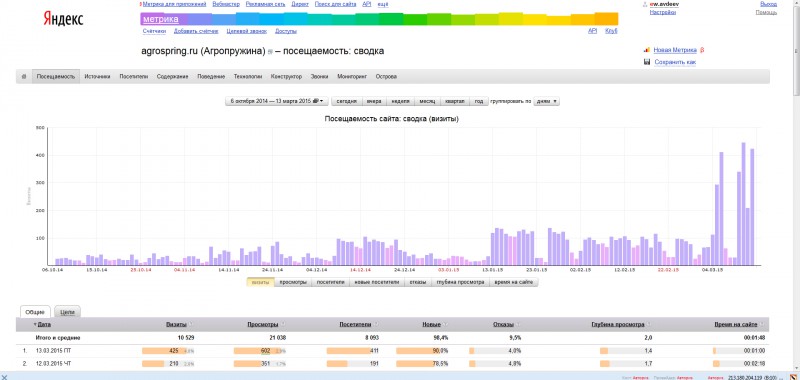This screenshot has width=800, height=380.
Task: Click the метрика logo link
Action: 161,19
